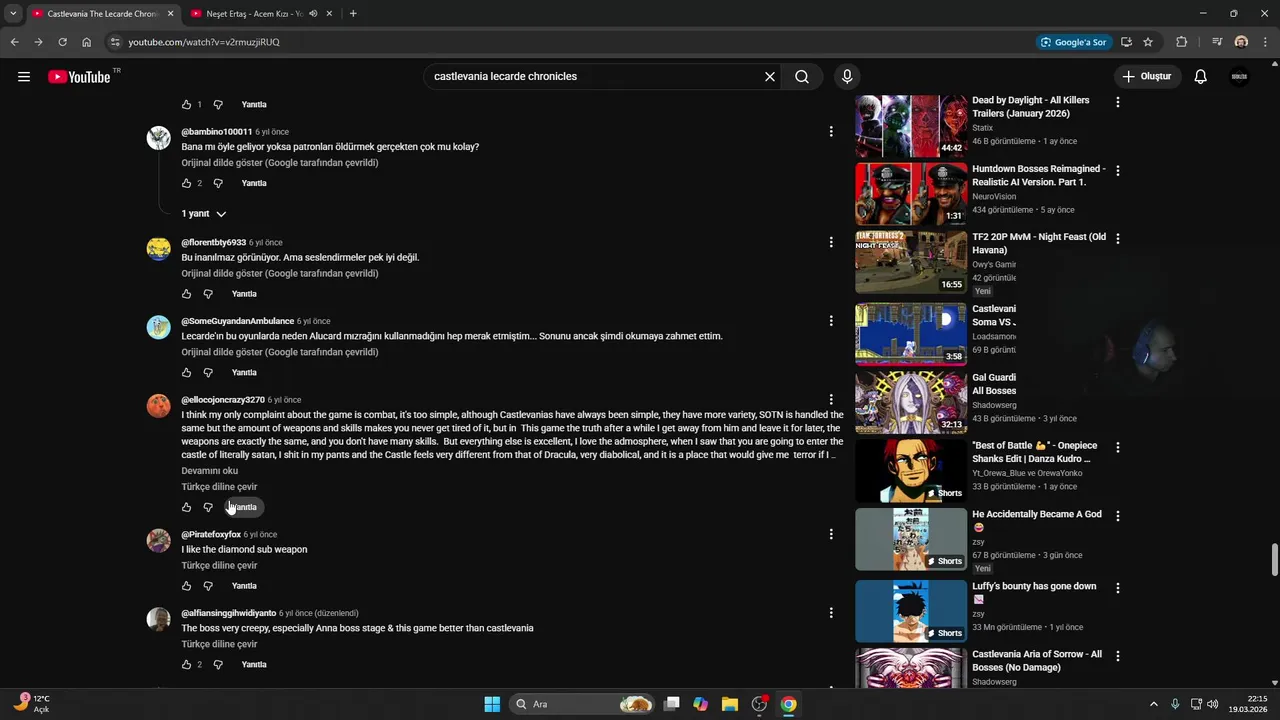The image size is (1280, 720).
Task: Open options for Dead by Daylight video
Action: point(1118,102)
